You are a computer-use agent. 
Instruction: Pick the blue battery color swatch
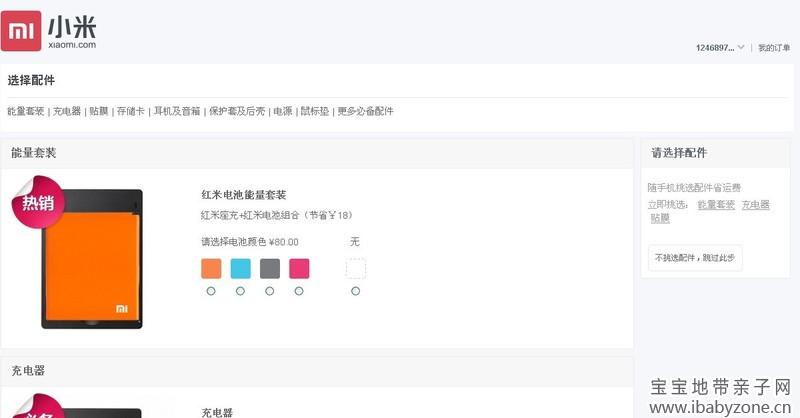pos(240,268)
